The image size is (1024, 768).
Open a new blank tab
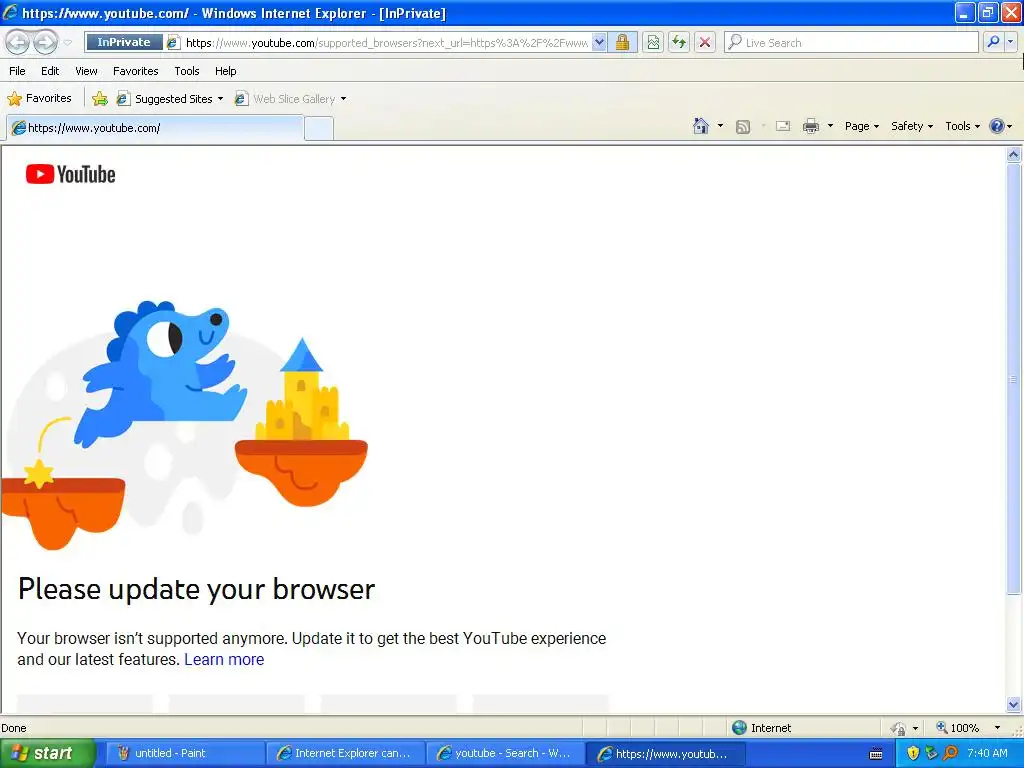coord(319,129)
